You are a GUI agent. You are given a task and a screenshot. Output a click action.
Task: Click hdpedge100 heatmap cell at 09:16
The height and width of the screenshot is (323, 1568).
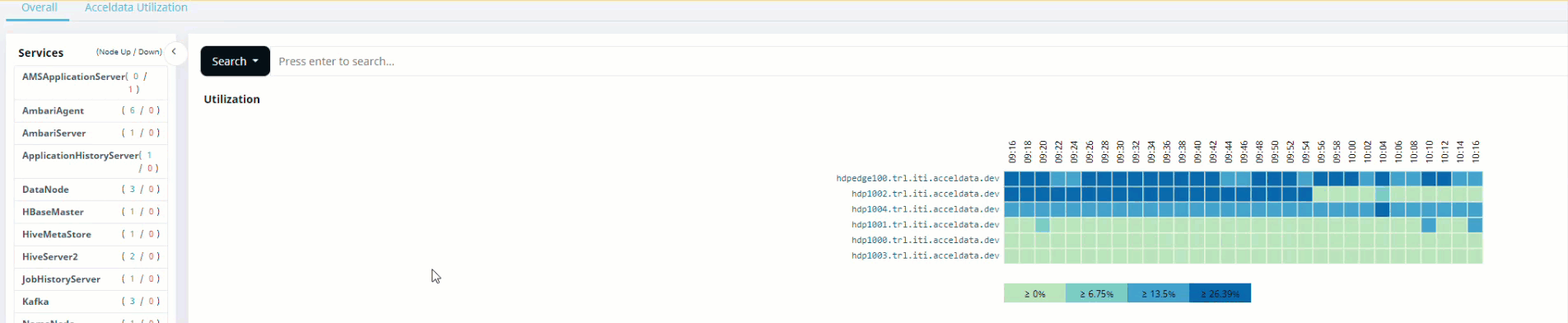coord(1012,178)
